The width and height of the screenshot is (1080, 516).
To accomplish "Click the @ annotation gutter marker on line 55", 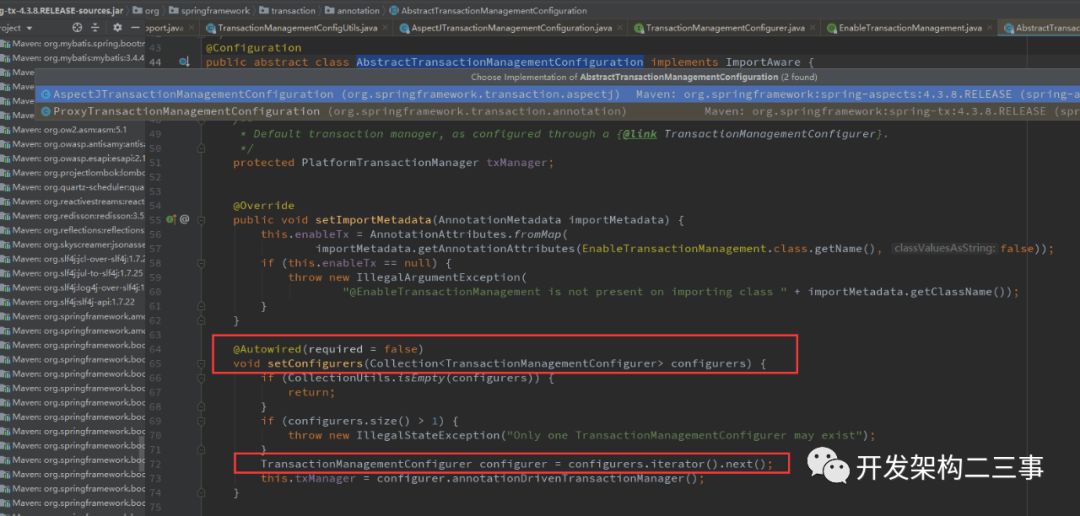I will pos(185,220).
